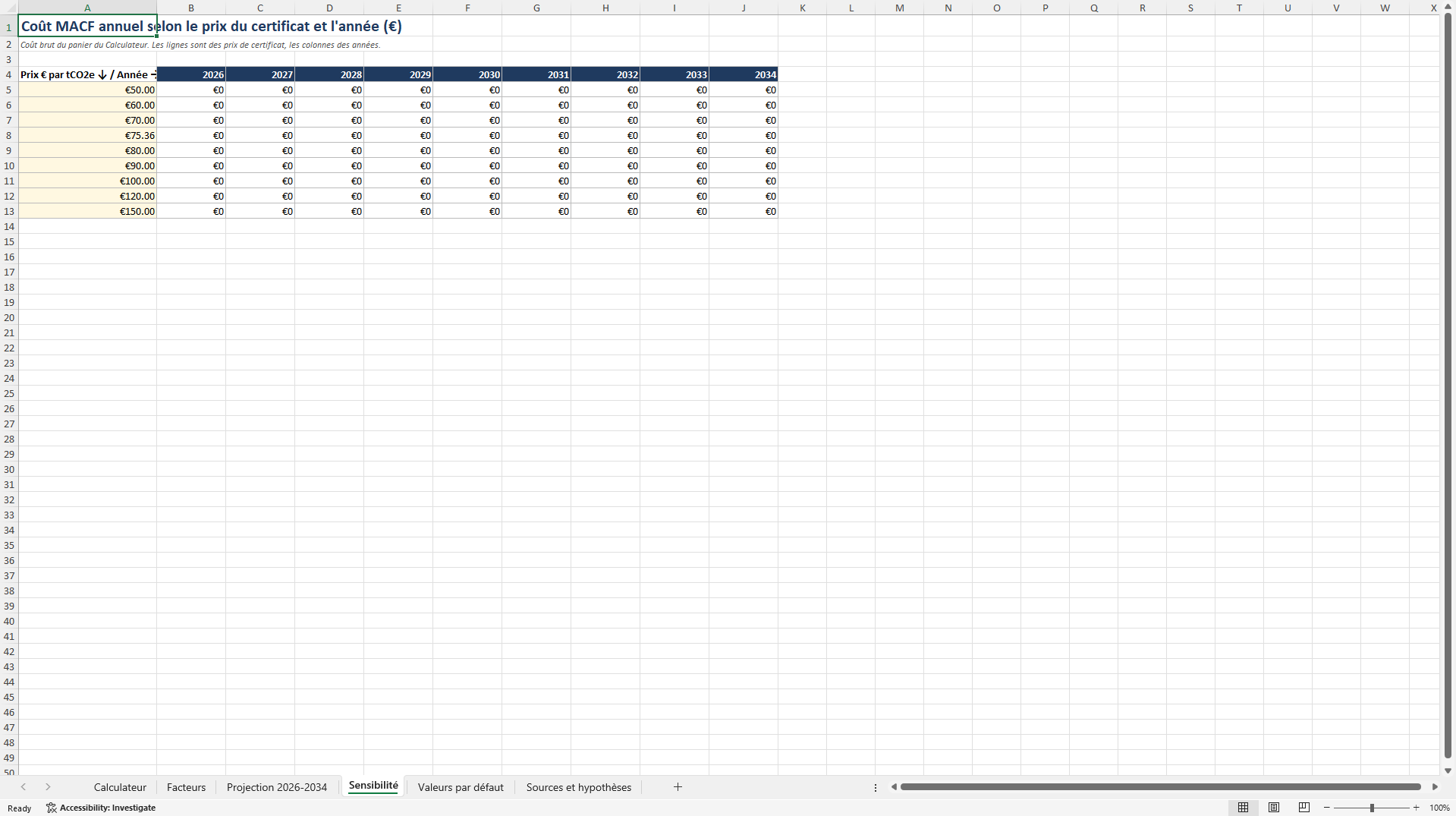Select the €0 cell under 2026 in the €50.00 row
This screenshot has width=1456, height=816.
click(x=191, y=90)
